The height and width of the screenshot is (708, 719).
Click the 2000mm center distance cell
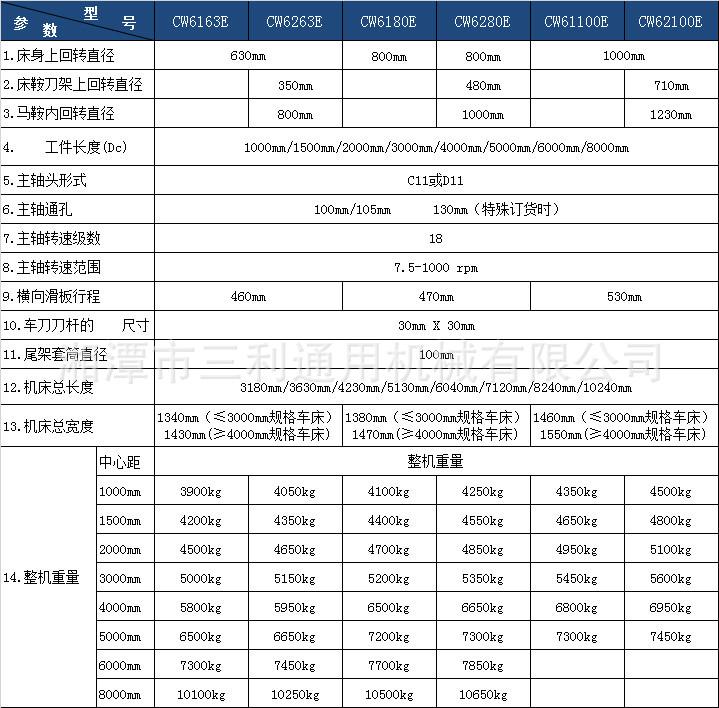click(125, 548)
